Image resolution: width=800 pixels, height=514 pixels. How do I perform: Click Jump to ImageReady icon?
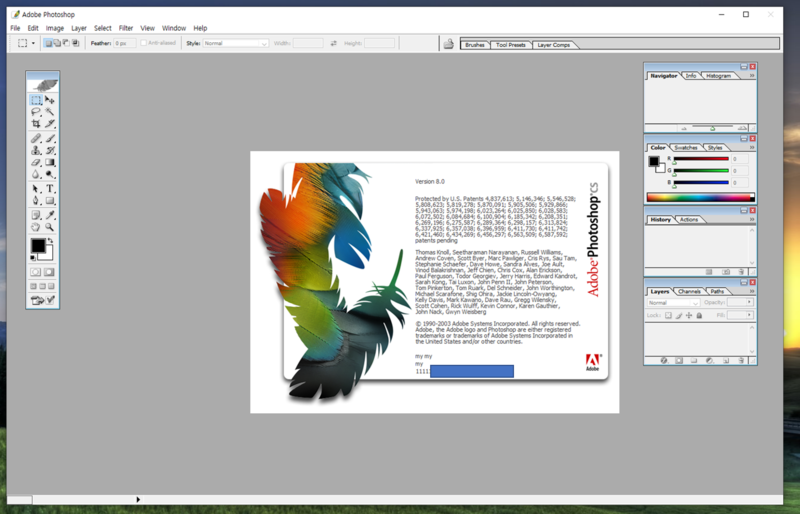pos(38,300)
